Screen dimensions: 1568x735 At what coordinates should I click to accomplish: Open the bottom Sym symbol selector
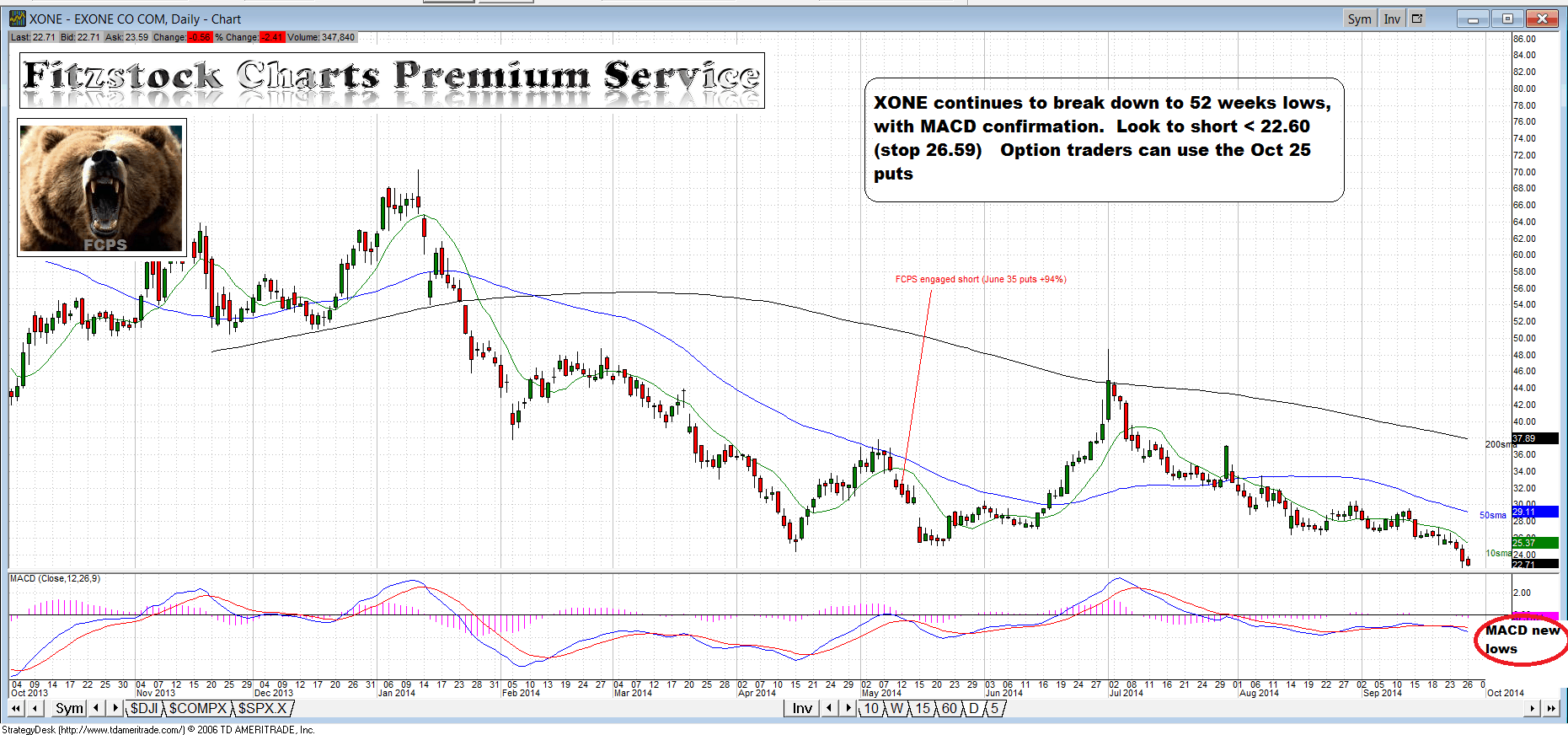(69, 708)
